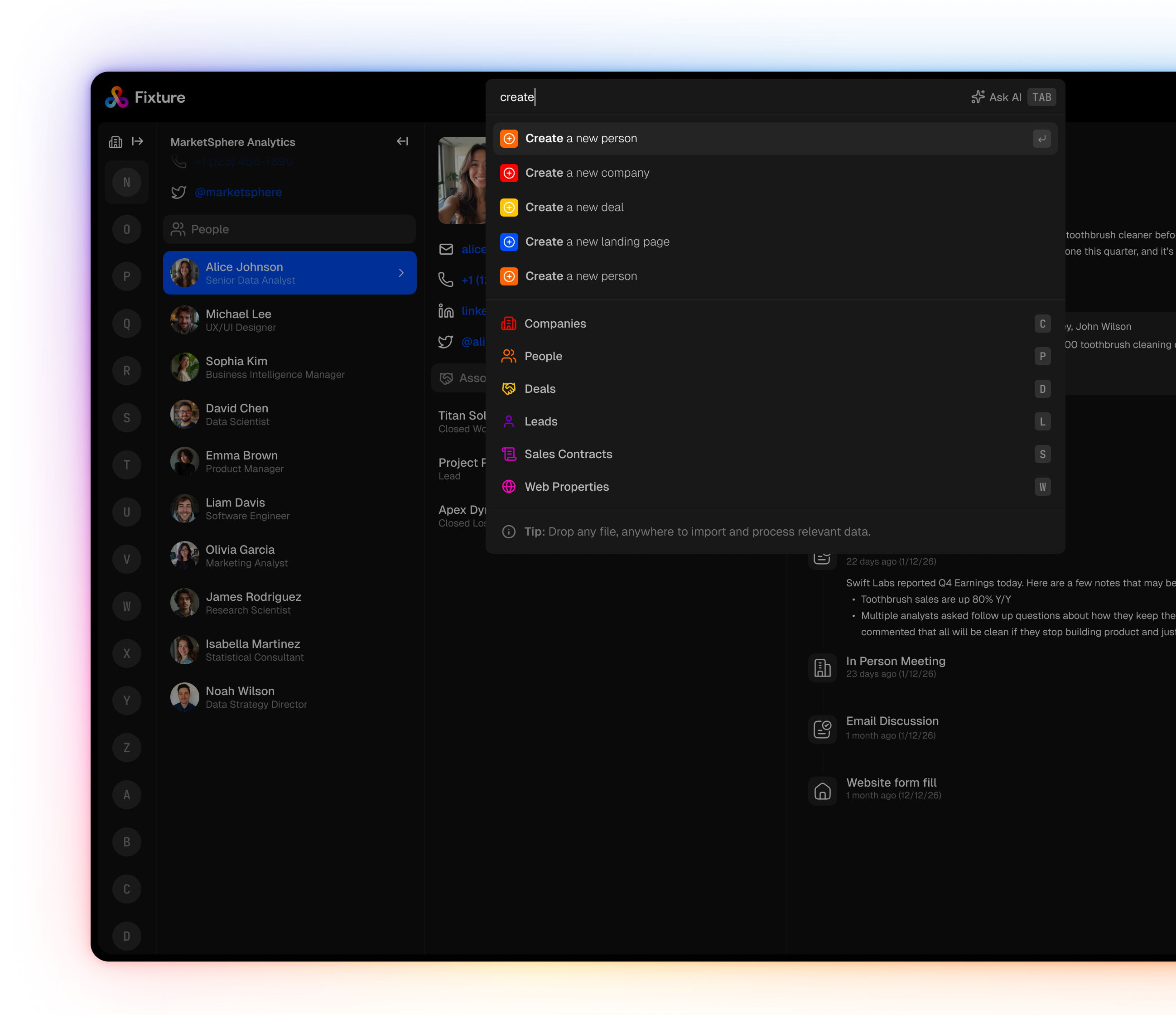Select letter N in the alphabet index

(126, 182)
